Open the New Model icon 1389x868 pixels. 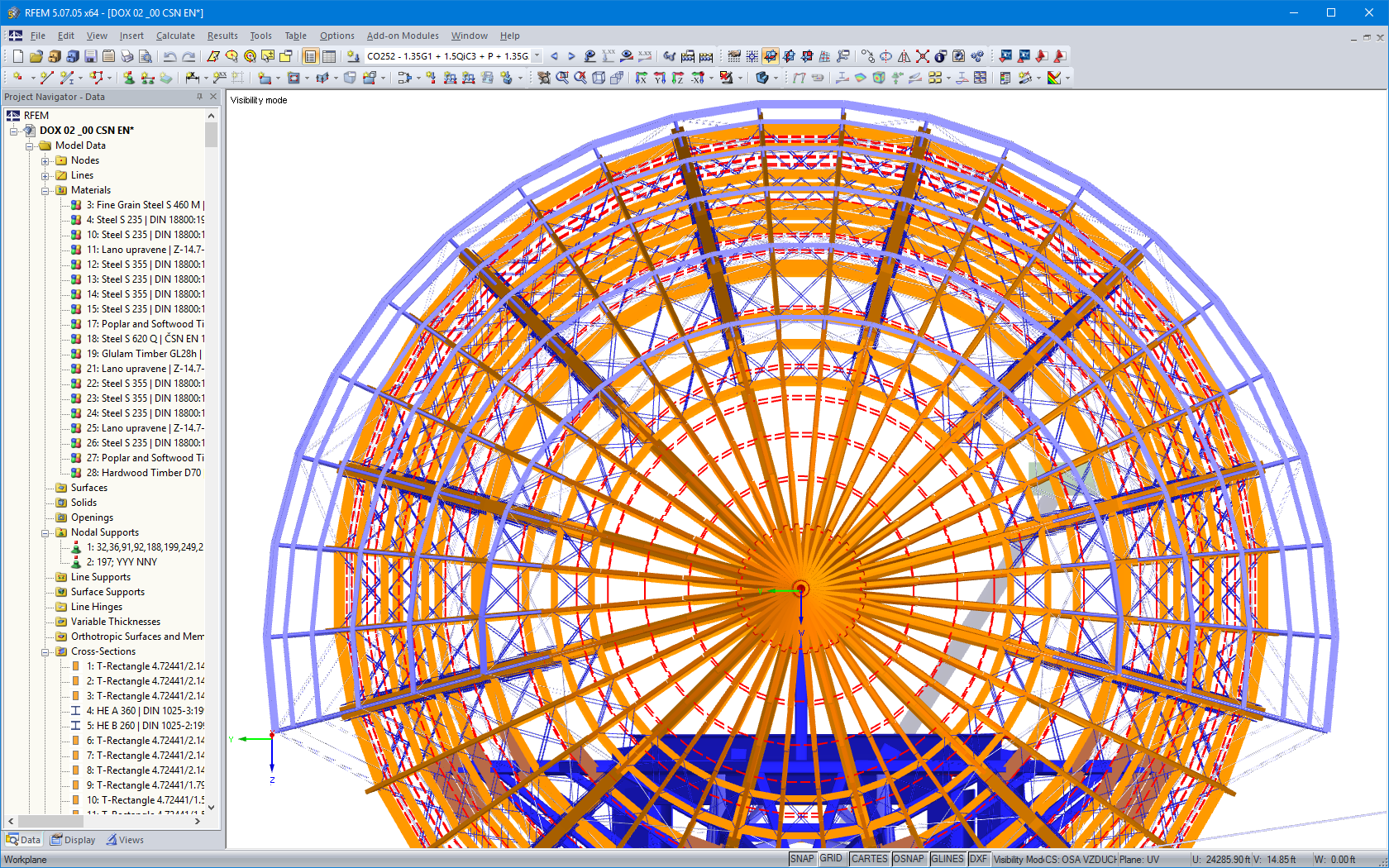click(x=17, y=55)
